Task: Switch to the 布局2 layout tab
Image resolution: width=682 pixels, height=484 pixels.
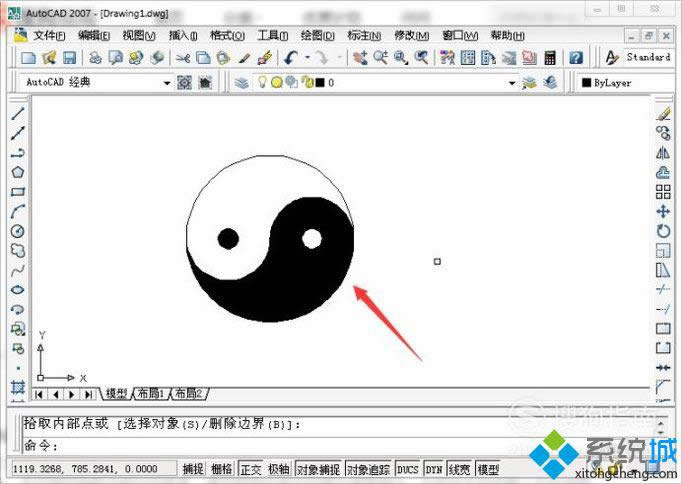Action: [x=188, y=394]
